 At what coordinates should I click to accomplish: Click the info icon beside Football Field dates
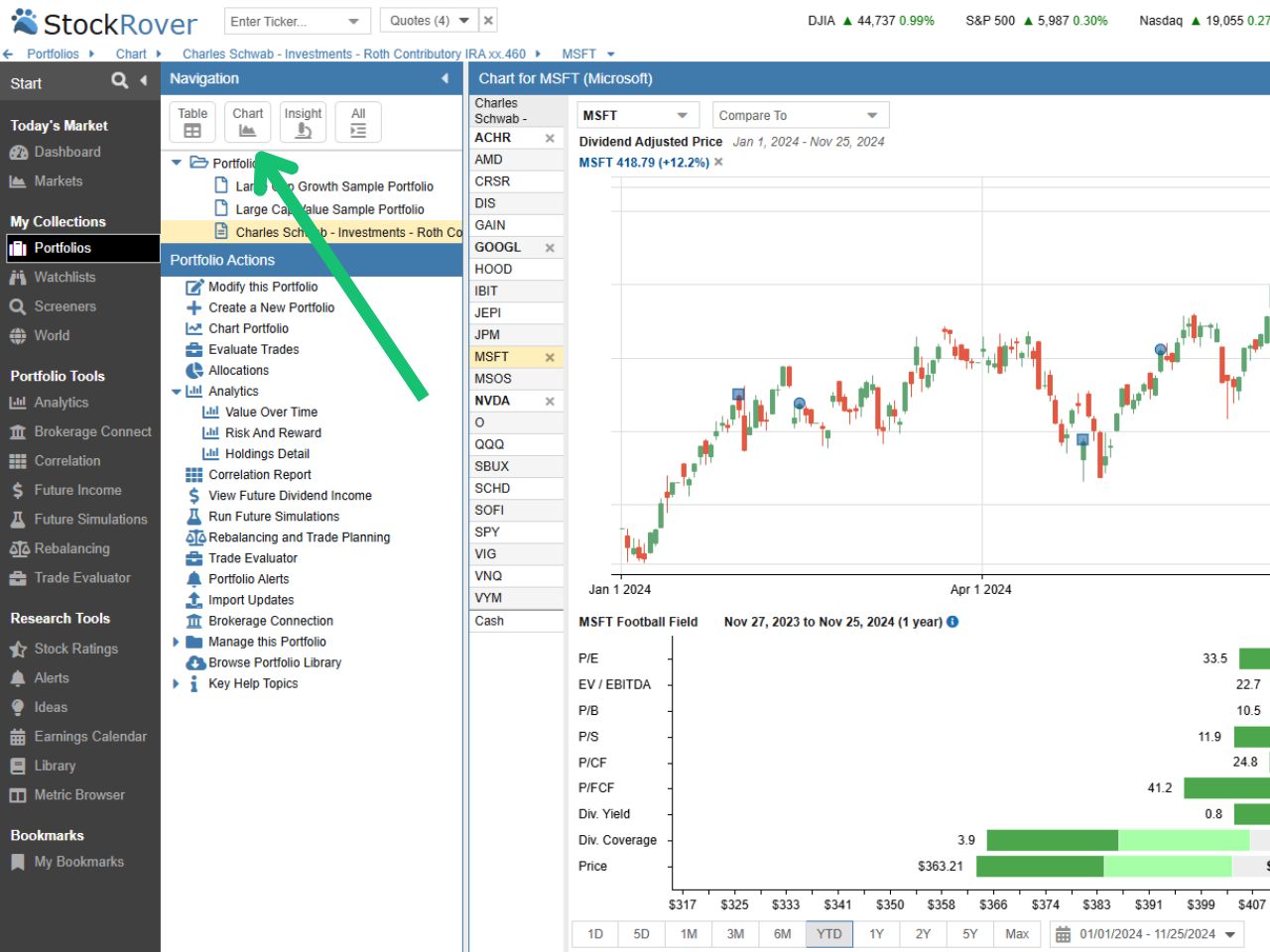(952, 622)
